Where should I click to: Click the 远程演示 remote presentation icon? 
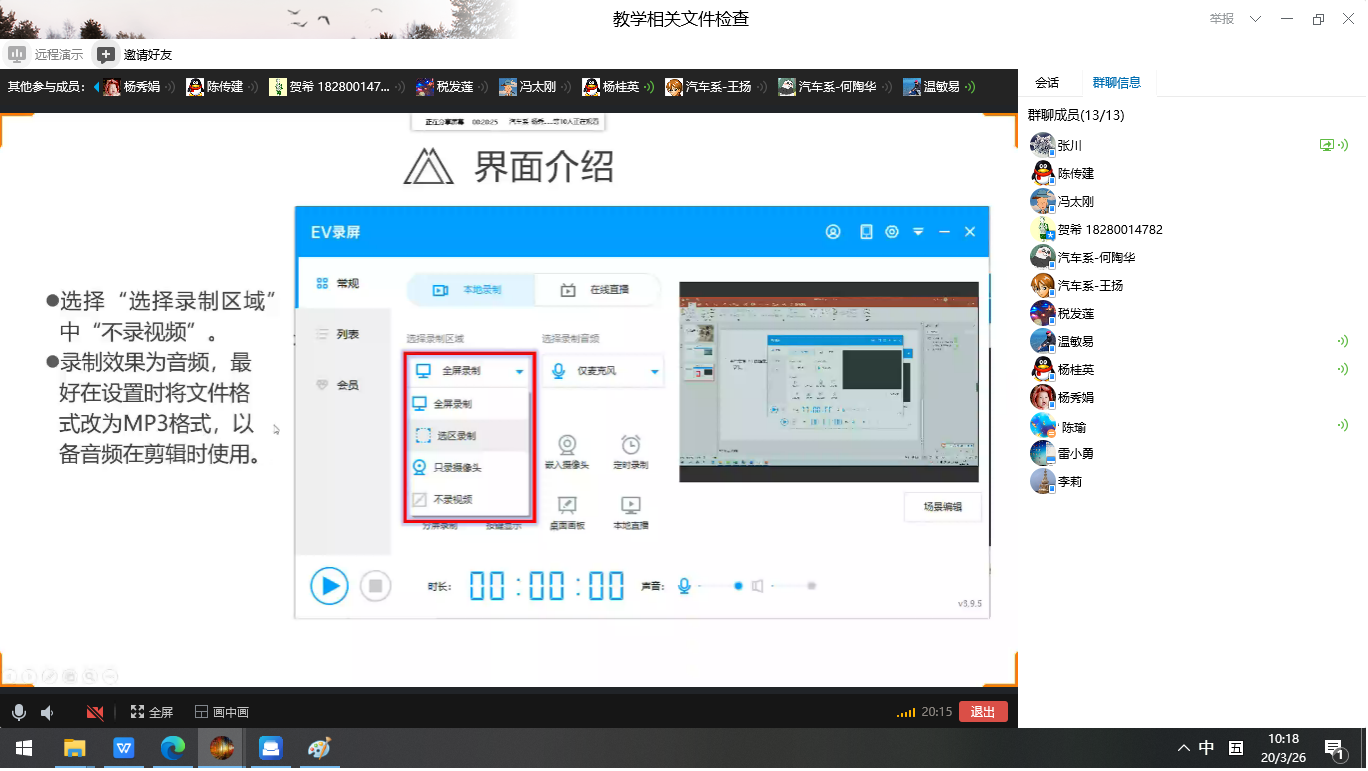coord(17,54)
